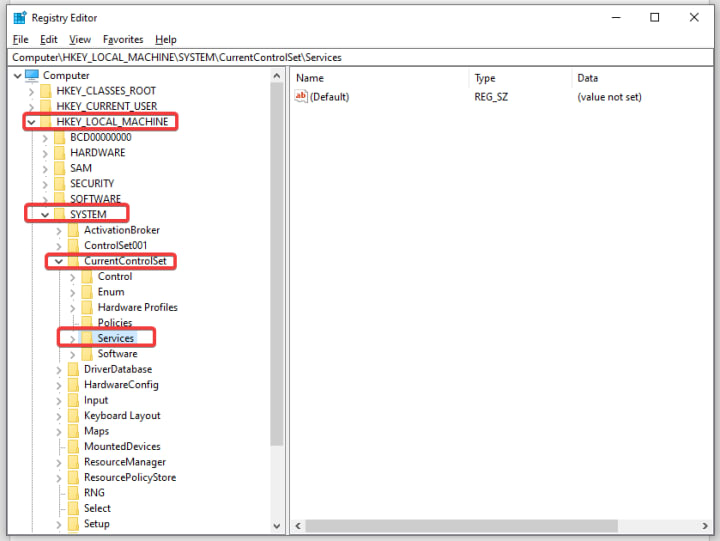Select the Enum key
This screenshot has width=720, height=541.
[x=111, y=292]
